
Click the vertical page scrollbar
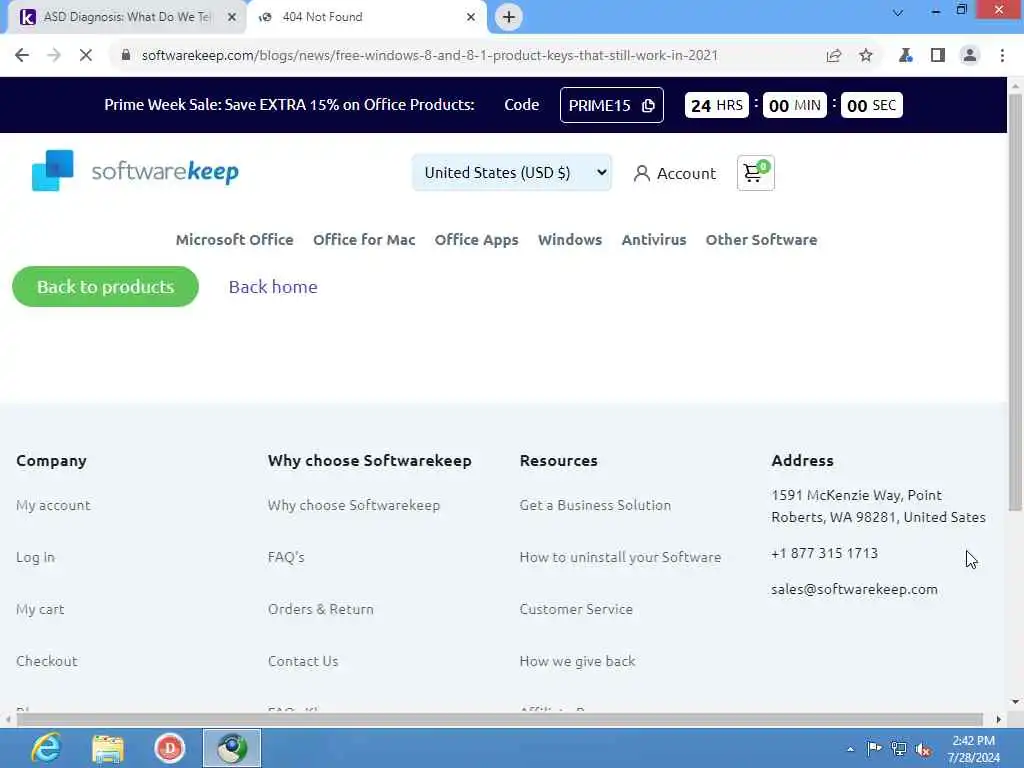tap(1015, 303)
